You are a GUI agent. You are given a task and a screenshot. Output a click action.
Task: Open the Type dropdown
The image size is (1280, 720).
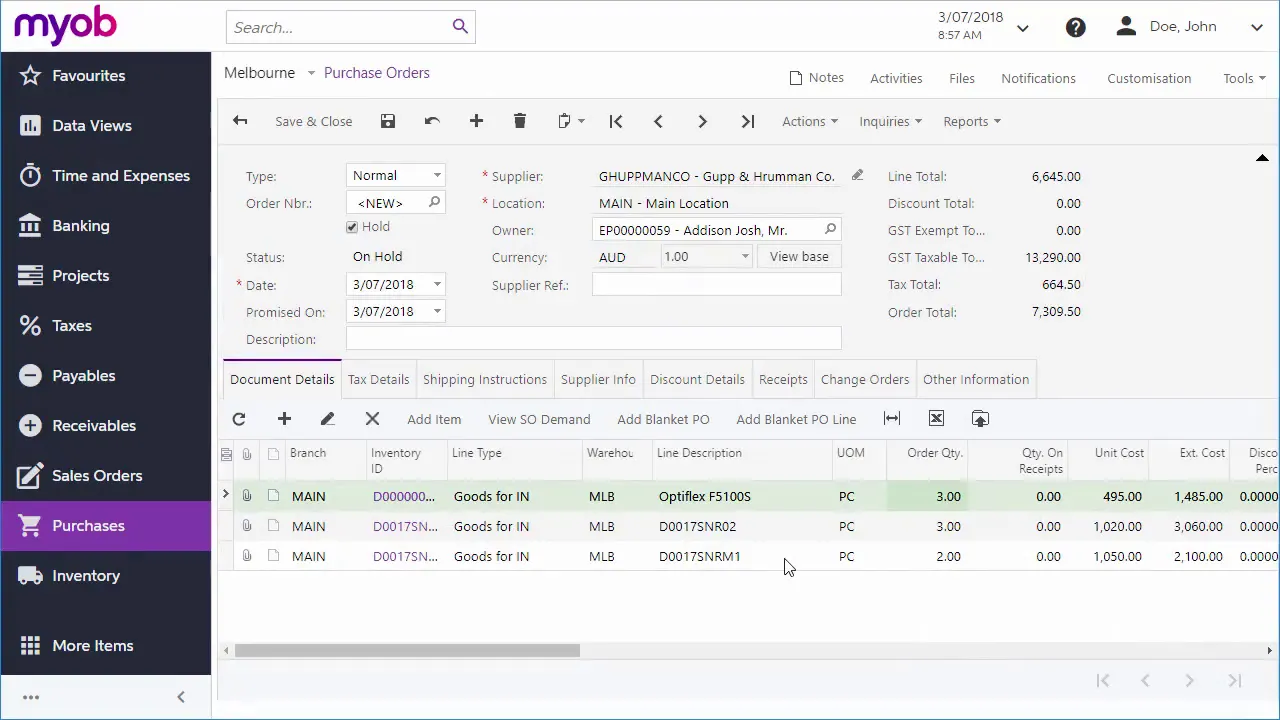coord(437,175)
